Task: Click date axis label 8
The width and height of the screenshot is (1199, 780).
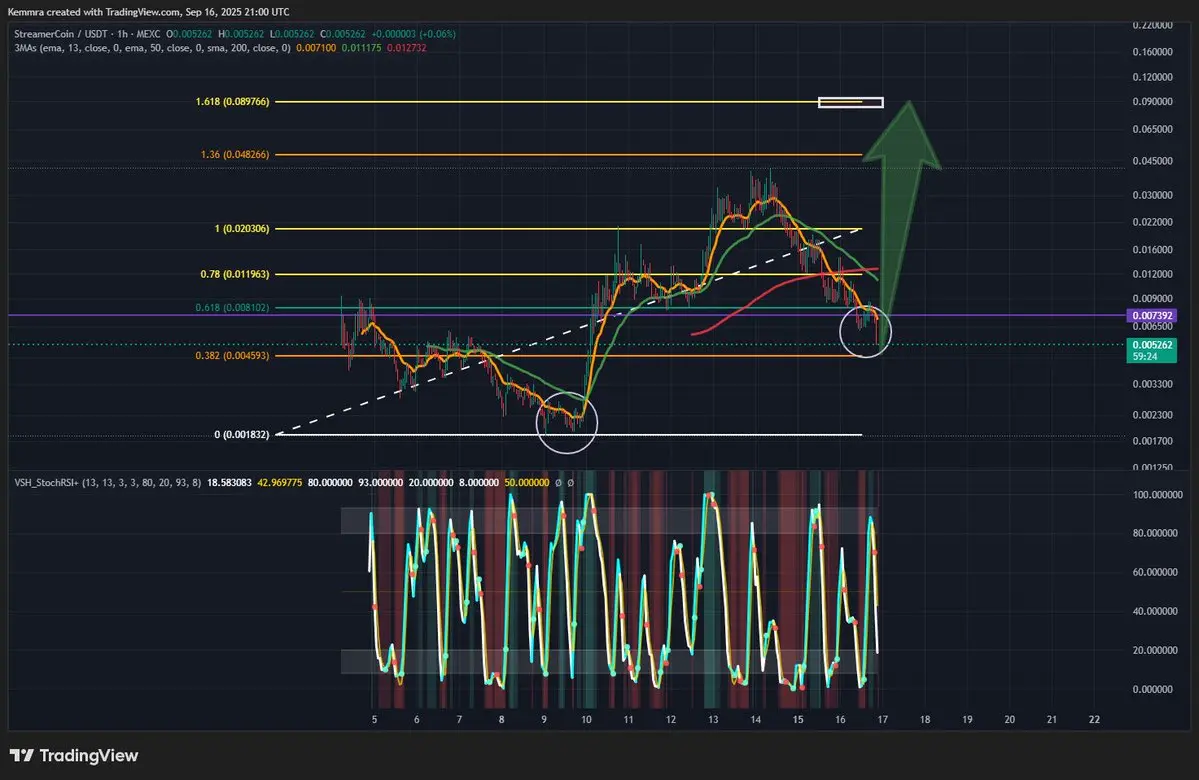Action: (502, 720)
